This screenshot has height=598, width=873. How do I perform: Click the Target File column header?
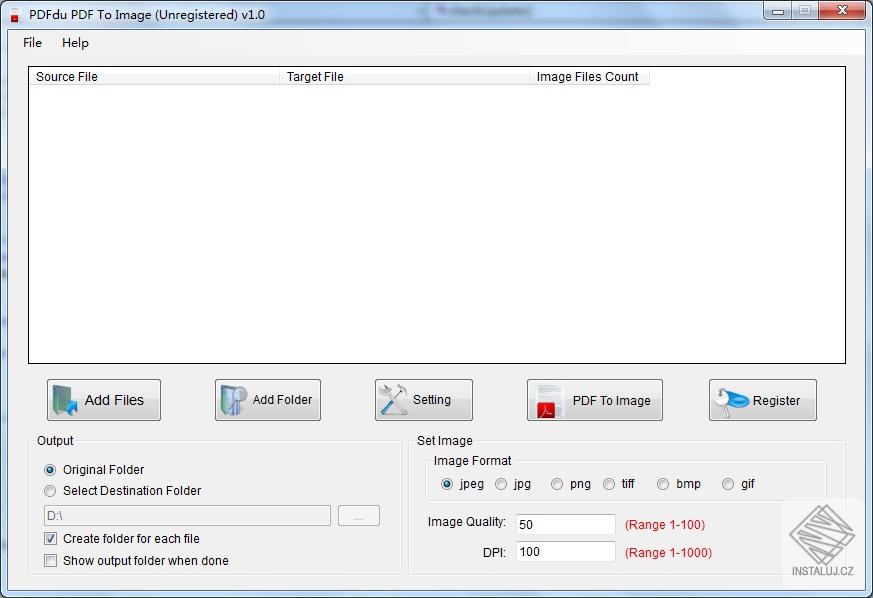click(x=404, y=77)
